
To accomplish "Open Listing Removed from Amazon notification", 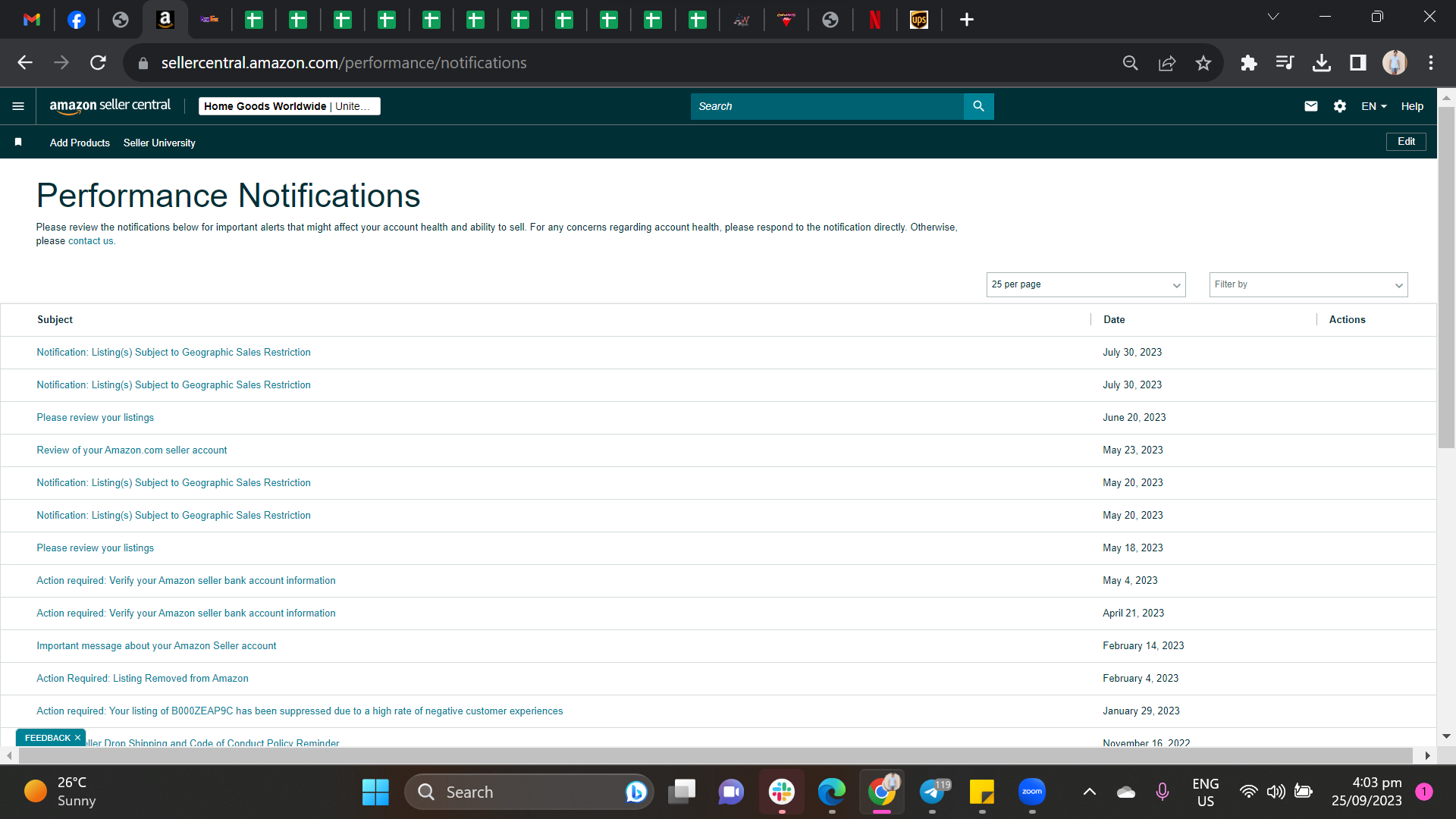I will pyautogui.click(x=143, y=679).
